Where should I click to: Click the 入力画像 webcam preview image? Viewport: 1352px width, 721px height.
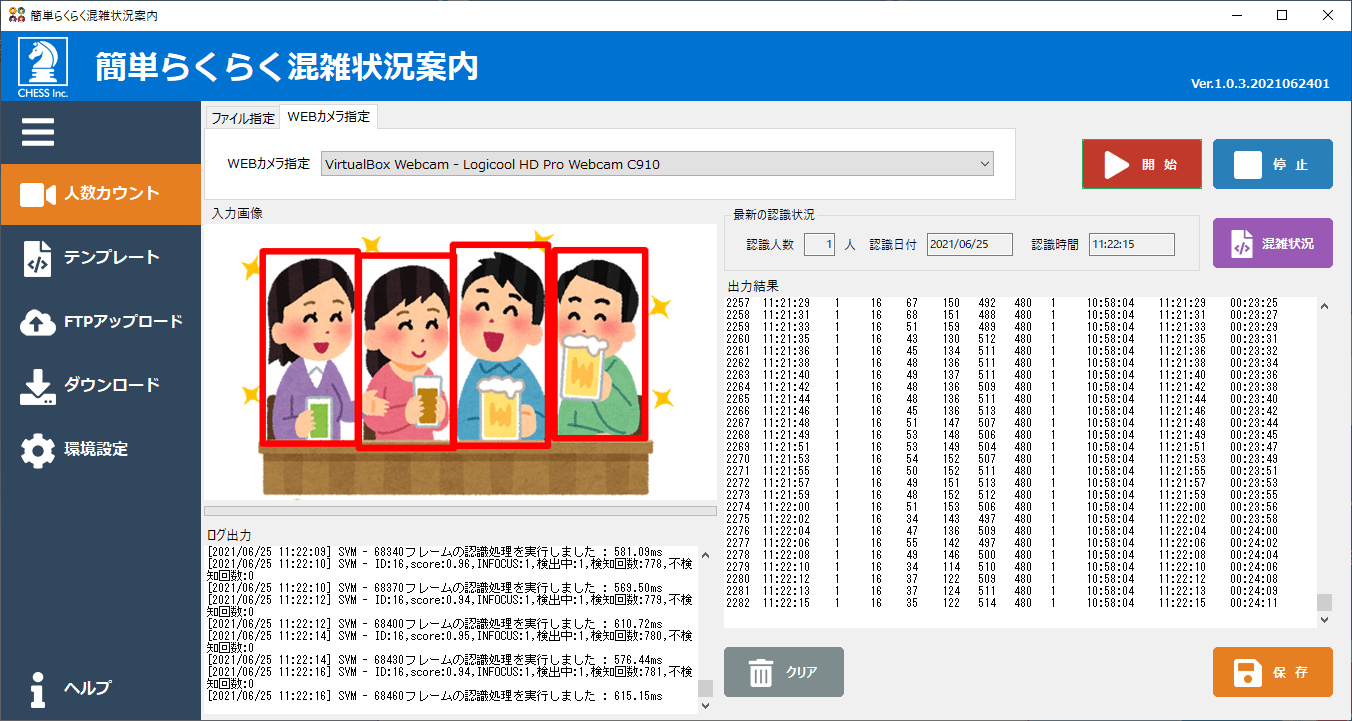click(461, 362)
